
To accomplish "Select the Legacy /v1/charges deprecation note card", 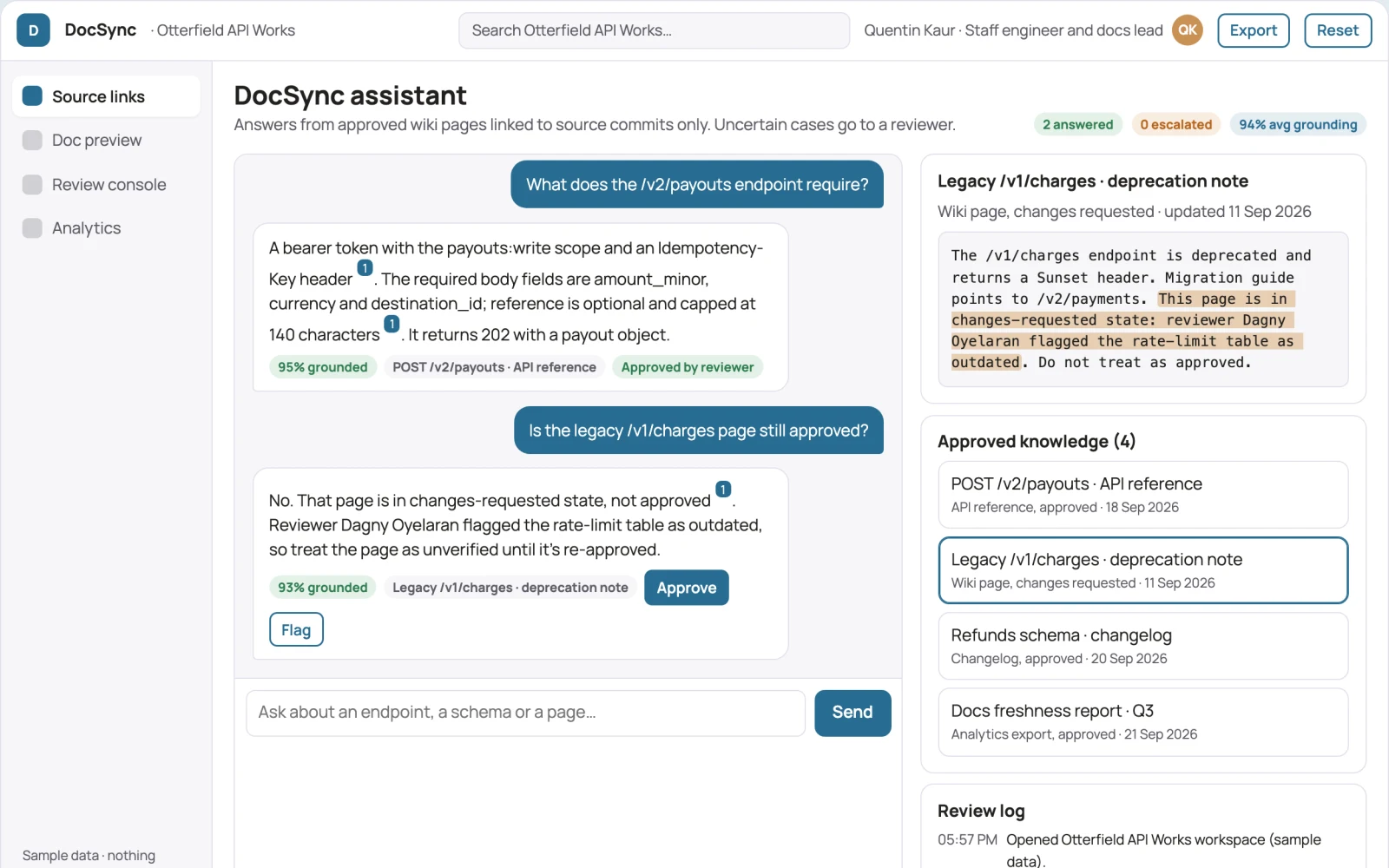I will pos(1142,570).
